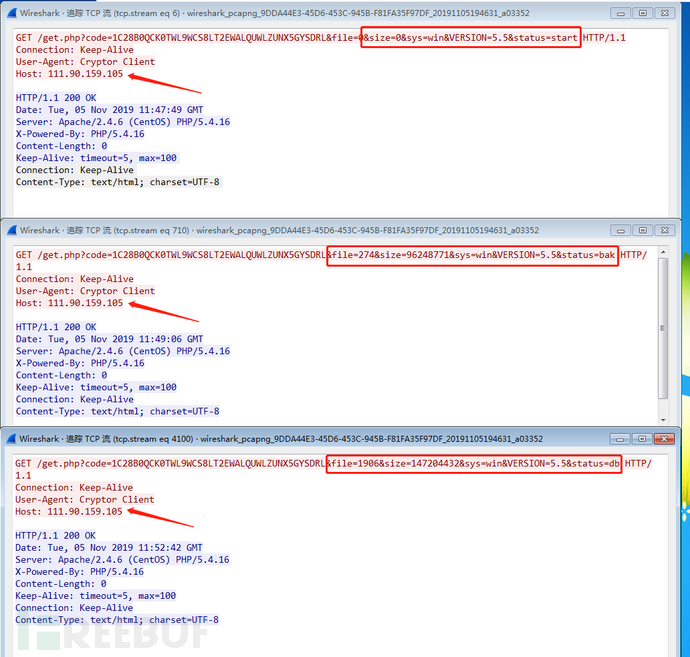690x657 pixels.
Task: Click 'Keep-Alive: timeout=5, max=100' in stream eq 710 window
Action: point(96,387)
